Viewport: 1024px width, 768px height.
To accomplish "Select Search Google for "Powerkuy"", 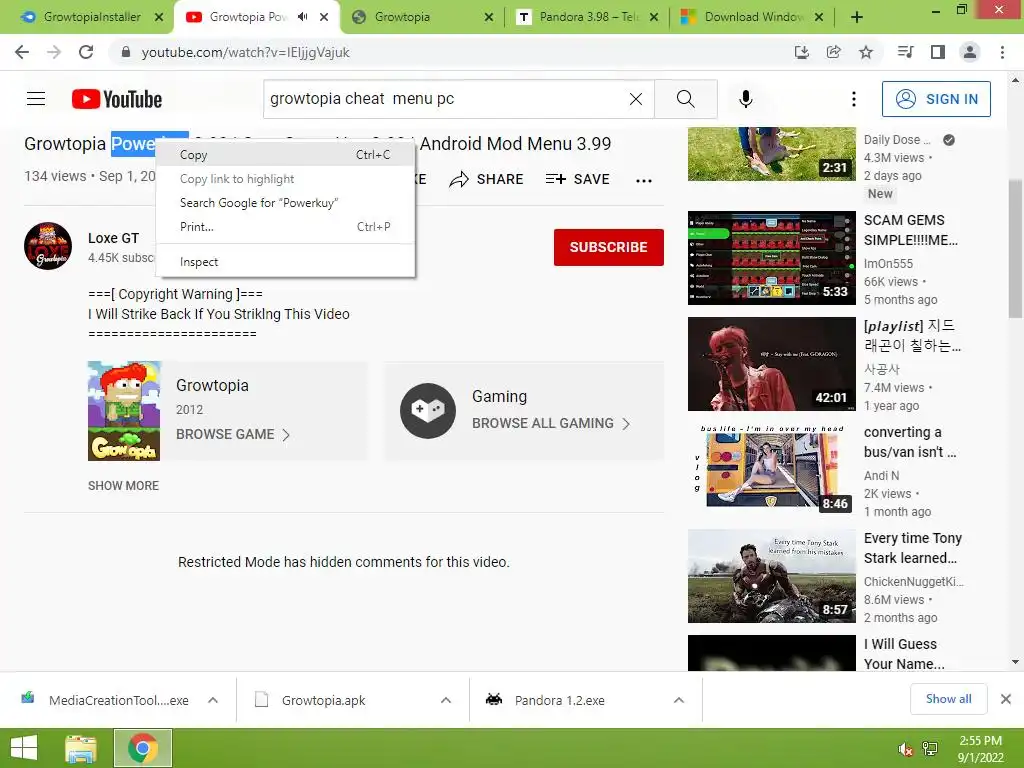I will 285,203.
